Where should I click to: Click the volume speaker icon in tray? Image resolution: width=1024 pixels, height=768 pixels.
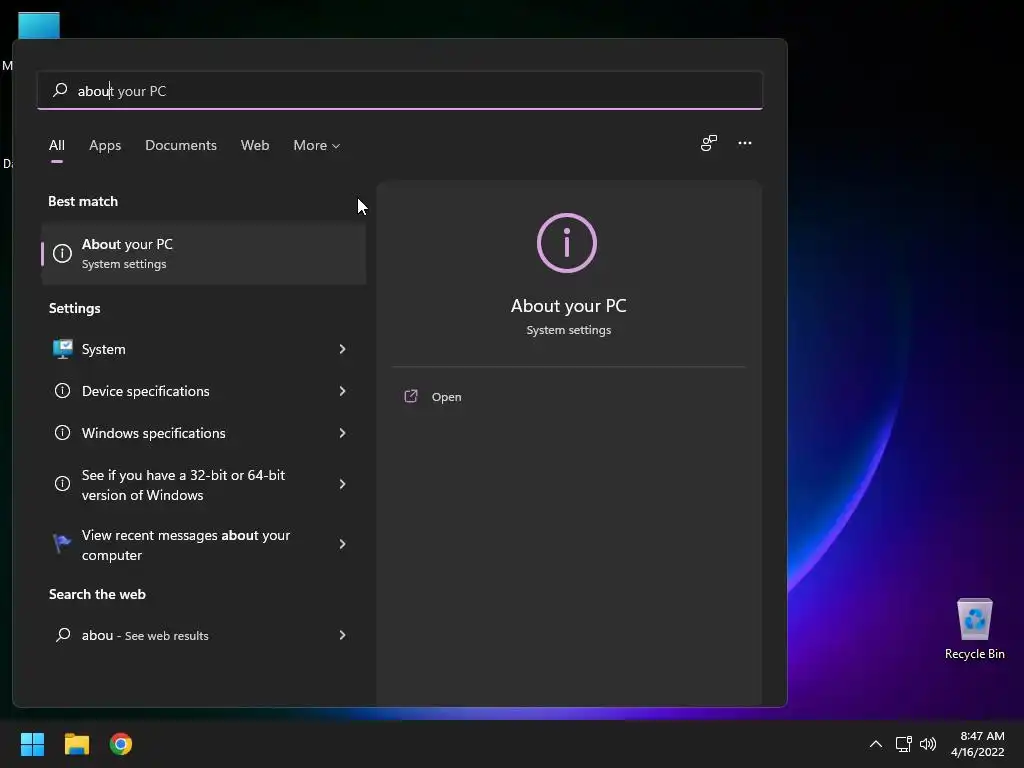click(x=928, y=744)
